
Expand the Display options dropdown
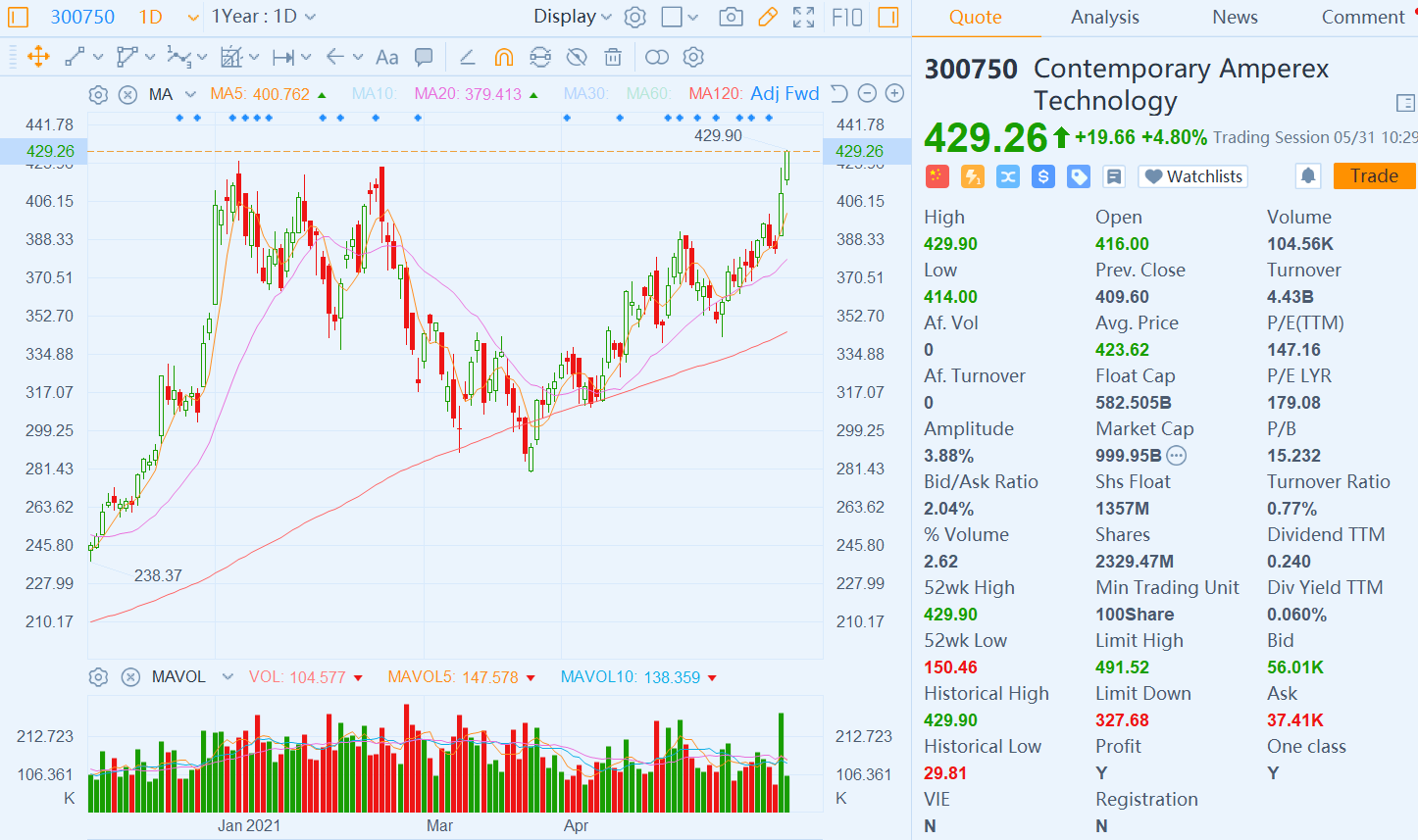pyautogui.click(x=572, y=17)
